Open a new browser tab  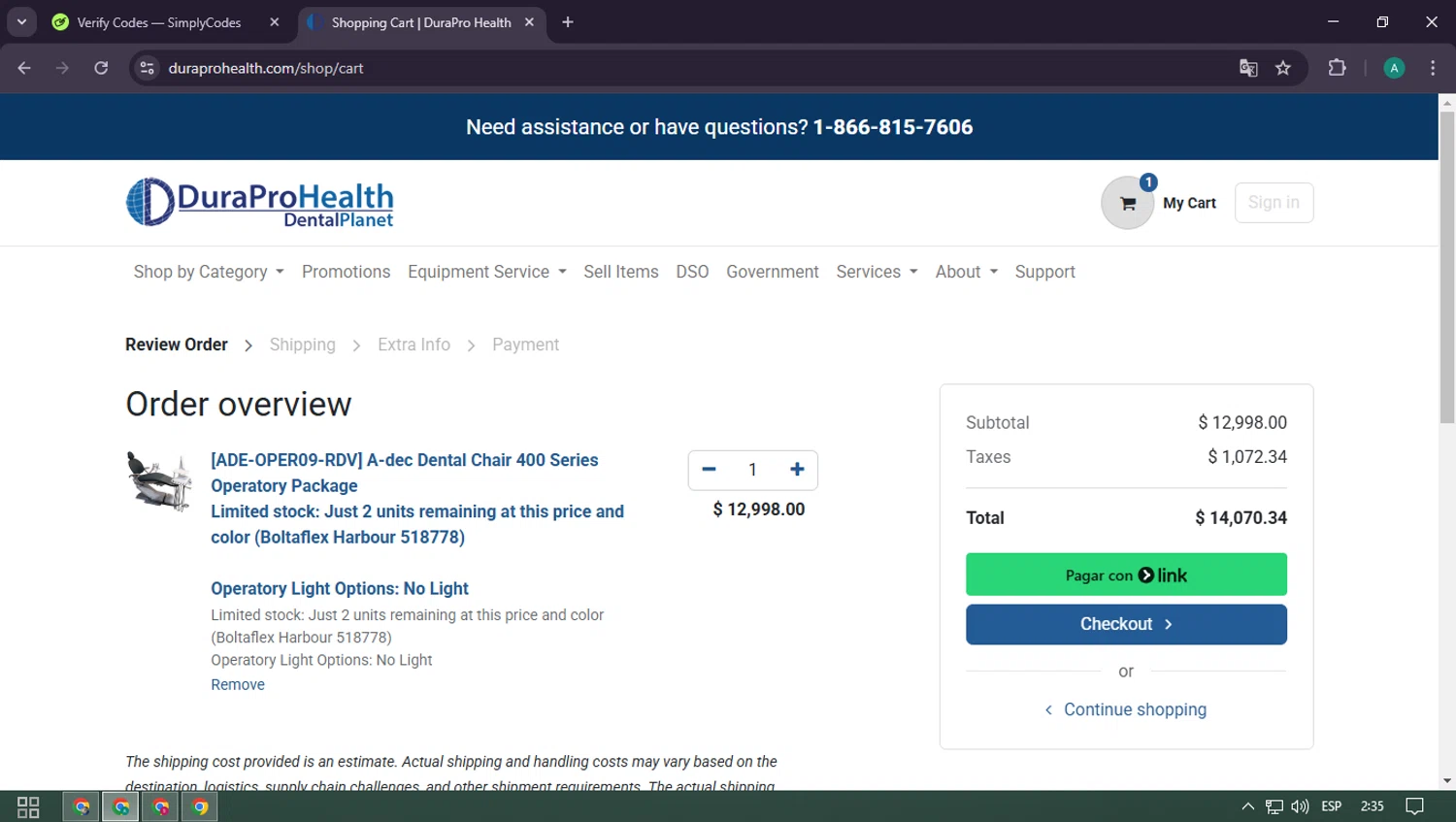pyautogui.click(x=568, y=22)
